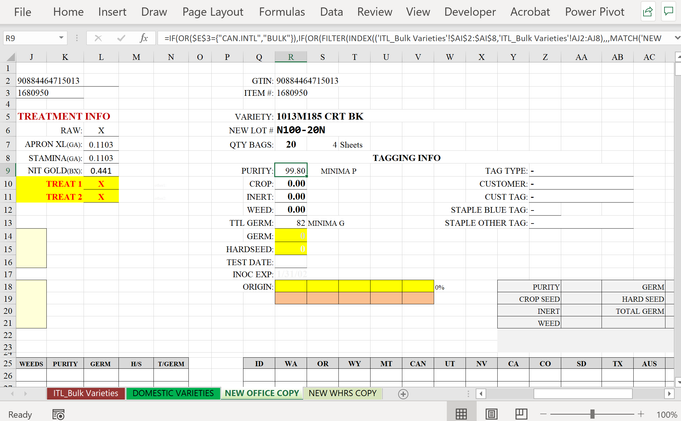Switch to Page Break Preview icon

point(521,414)
